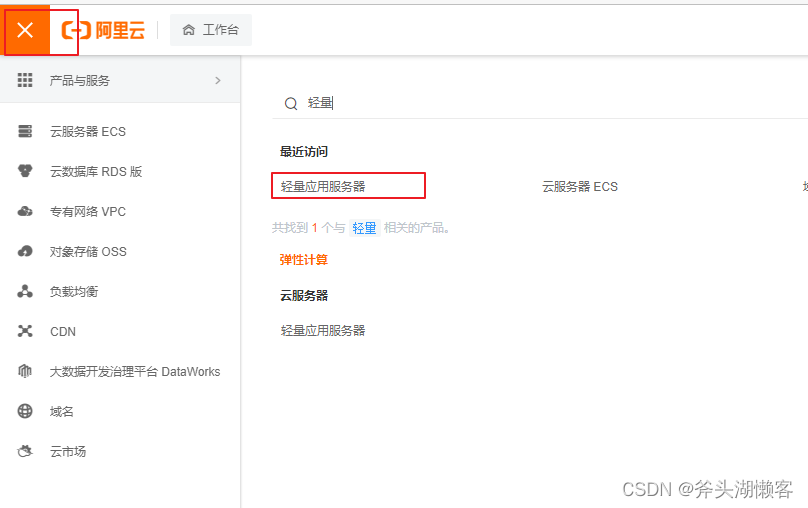Image resolution: width=808 pixels, height=508 pixels.
Task: Click the 域名 globe icon
Action: click(x=25, y=411)
